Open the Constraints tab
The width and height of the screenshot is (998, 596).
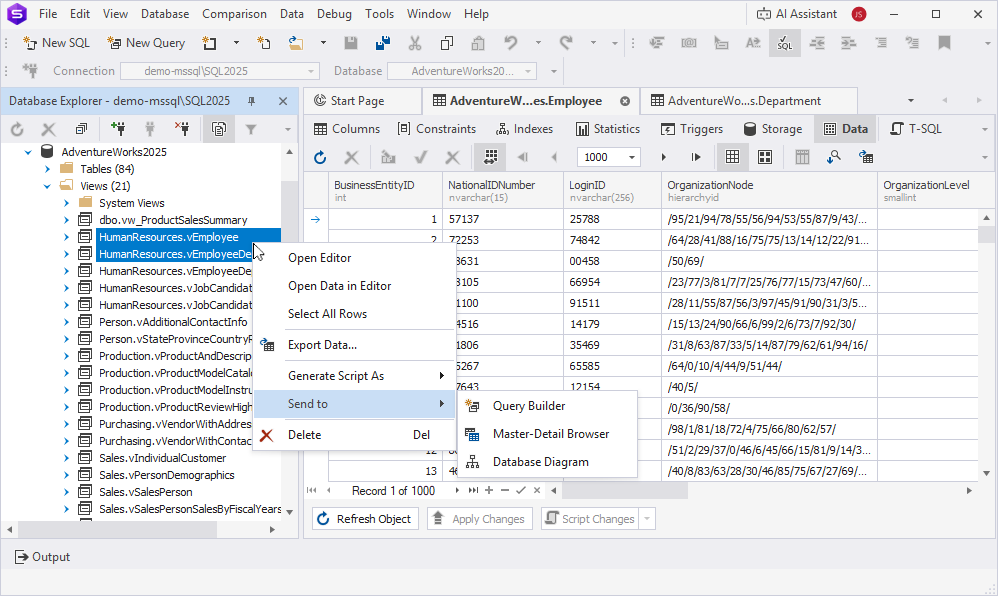click(437, 129)
